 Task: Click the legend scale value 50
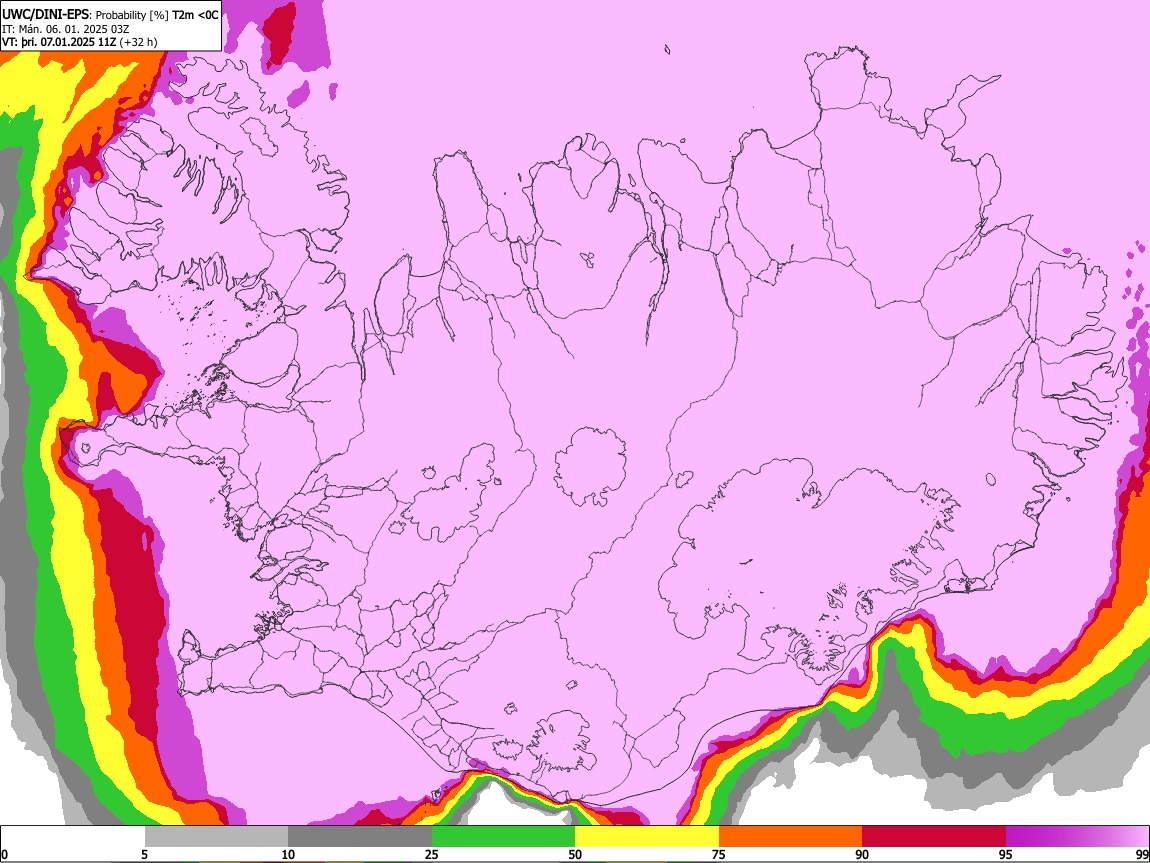[575, 854]
